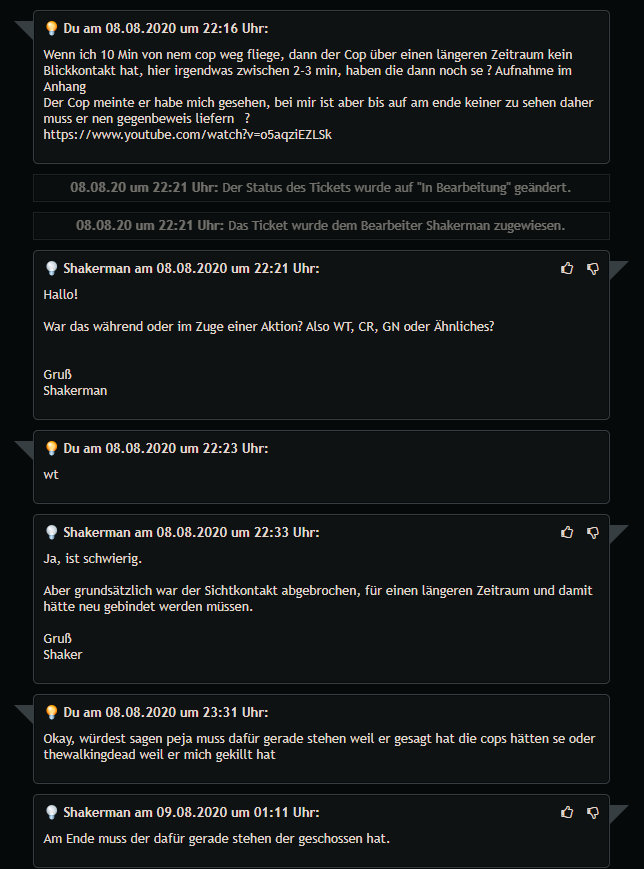The image size is (644, 869).
Task: Open the YouTube watch link in first message
Action: [x=187, y=135]
